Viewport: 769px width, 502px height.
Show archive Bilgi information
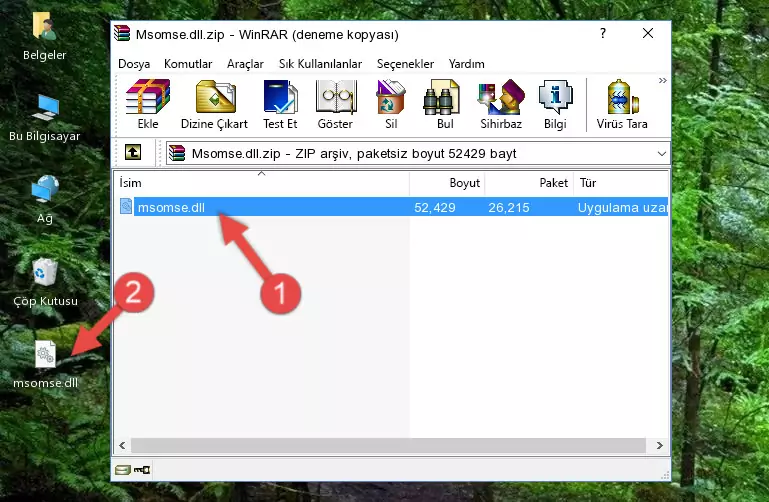(555, 105)
